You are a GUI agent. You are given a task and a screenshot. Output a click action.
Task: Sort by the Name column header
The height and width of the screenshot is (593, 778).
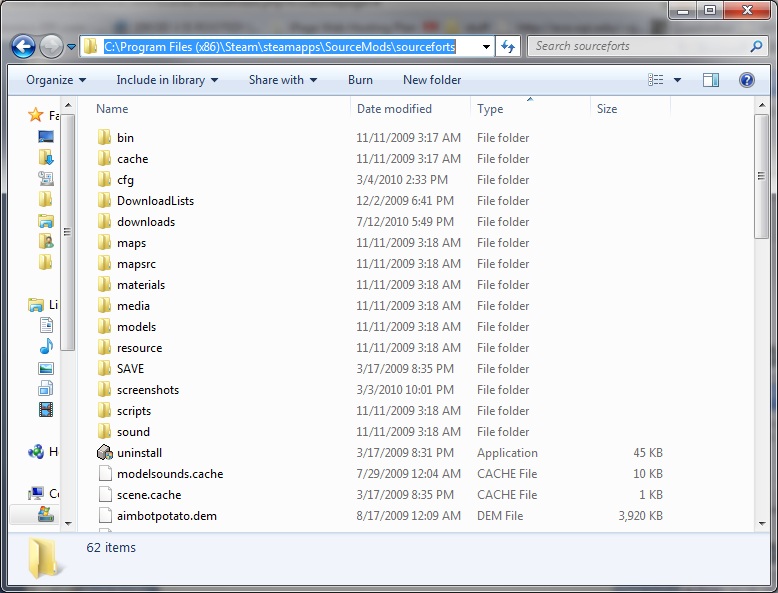[112, 109]
